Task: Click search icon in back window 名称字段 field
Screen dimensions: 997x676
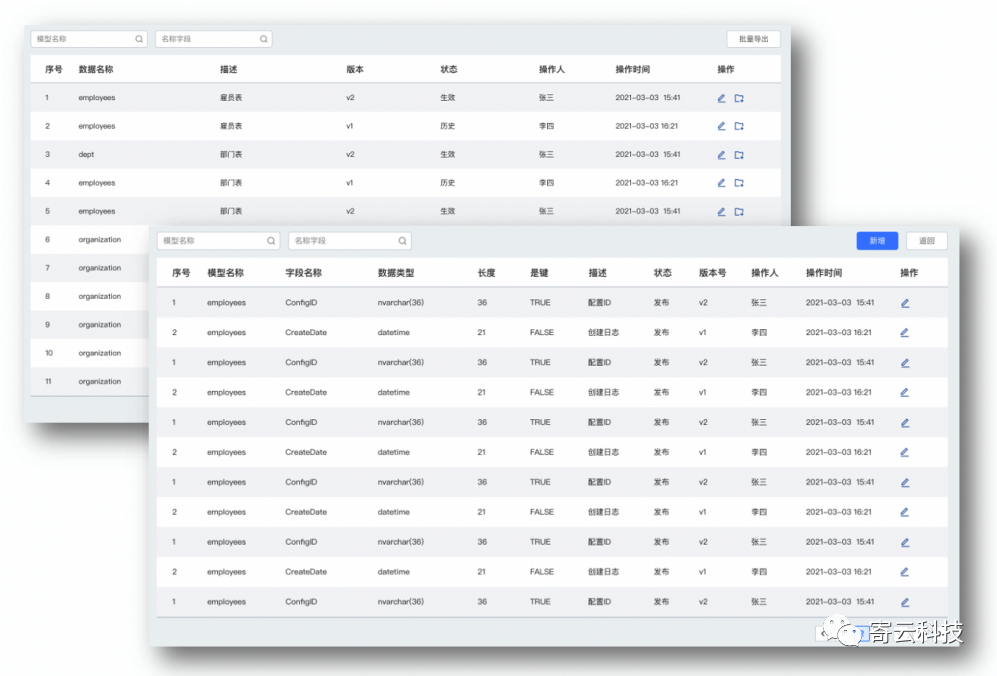Action: coord(263,39)
